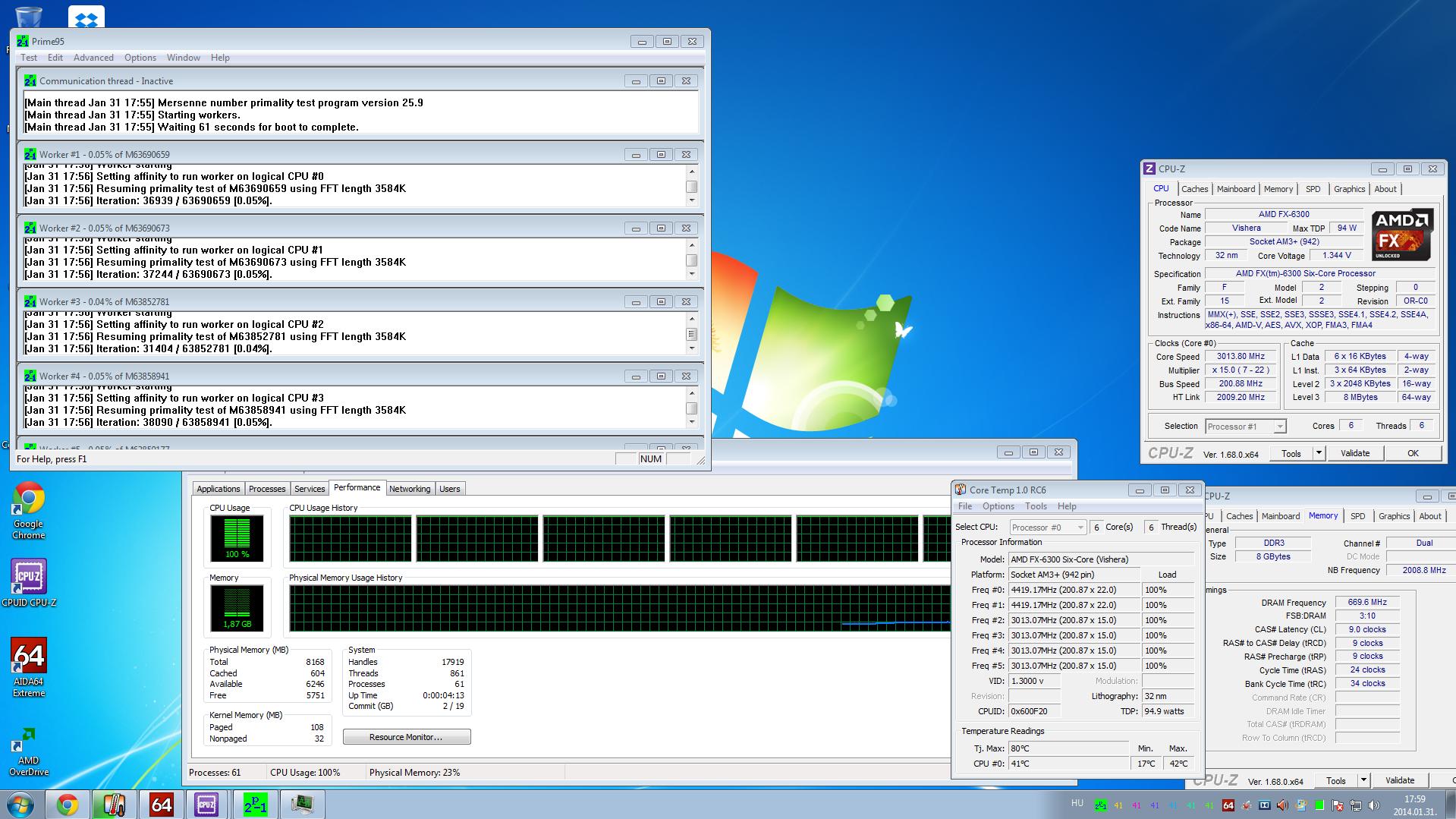This screenshot has height=819, width=1456.
Task: Click the orange speaker tray icon
Action: [x=1283, y=805]
